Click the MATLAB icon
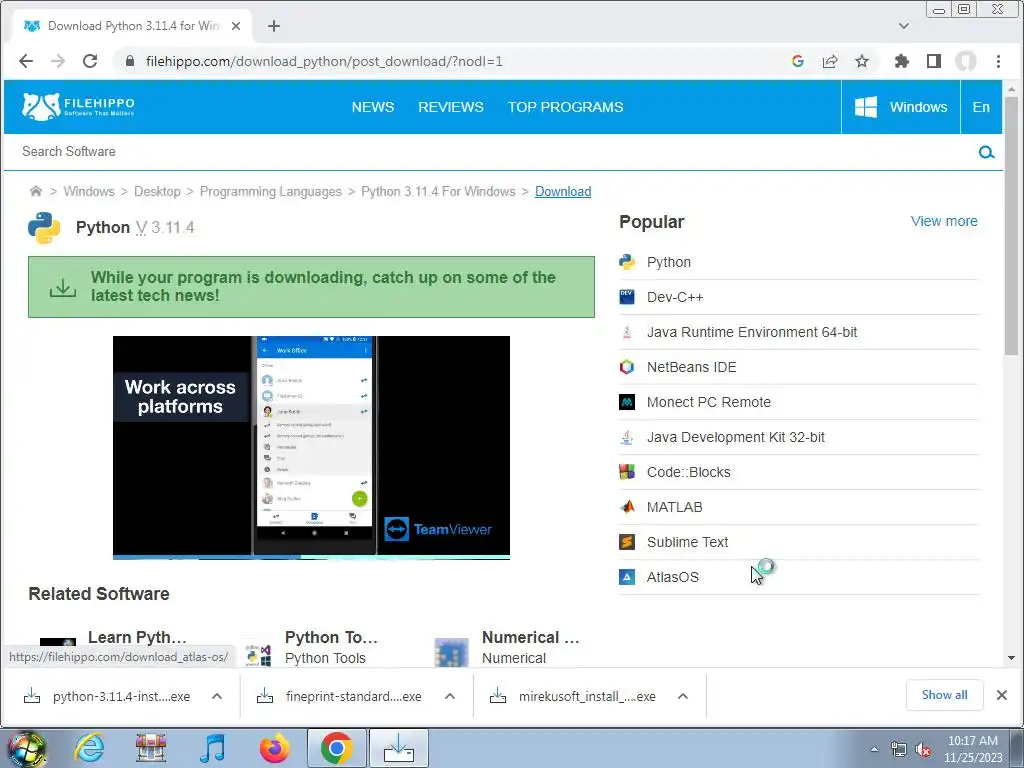The height and width of the screenshot is (768, 1024). pyautogui.click(x=627, y=507)
